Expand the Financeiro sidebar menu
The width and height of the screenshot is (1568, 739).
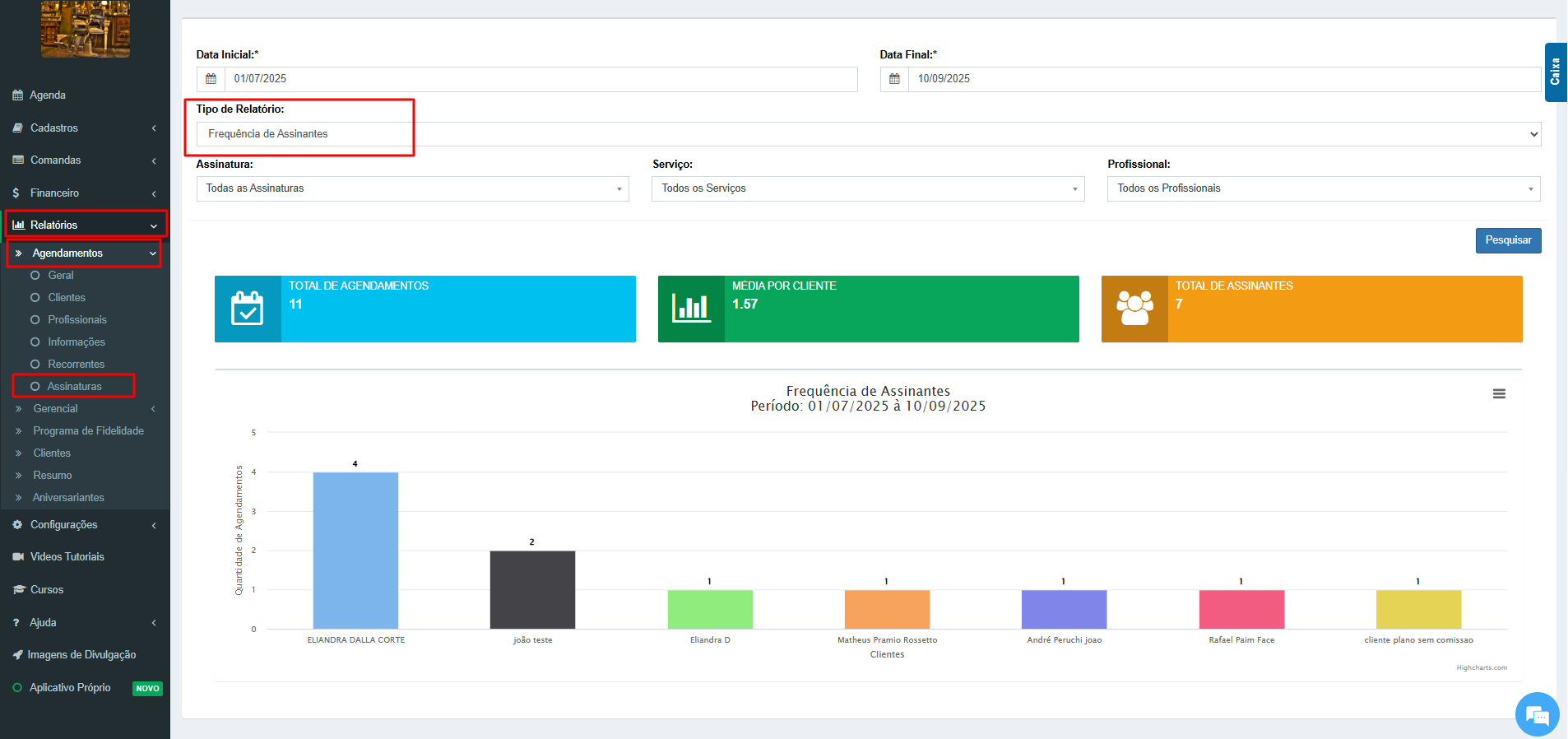click(x=84, y=193)
